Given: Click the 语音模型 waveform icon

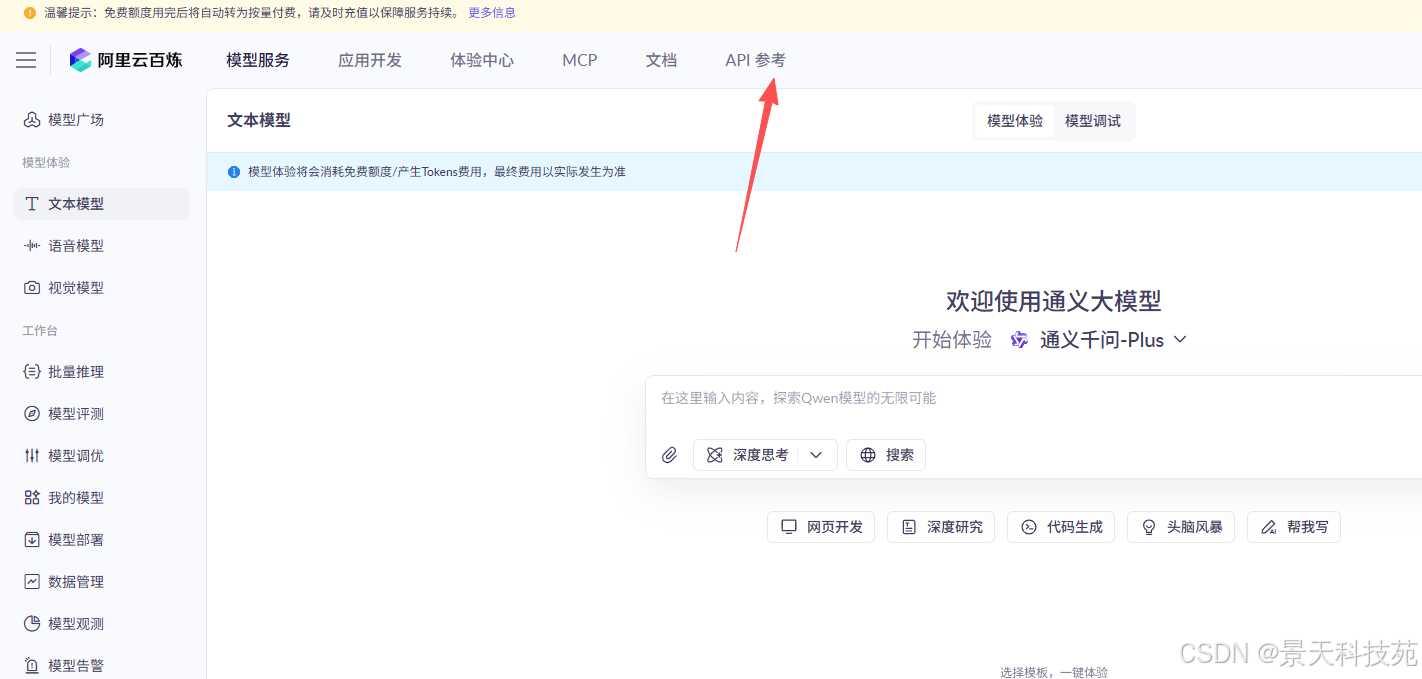Looking at the screenshot, I should pyautogui.click(x=32, y=246).
